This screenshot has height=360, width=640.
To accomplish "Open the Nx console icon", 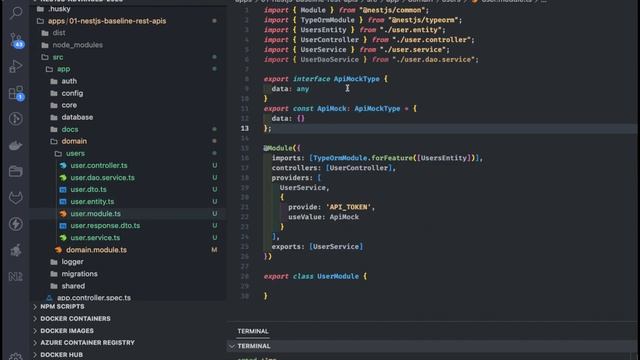I will pyautogui.click(x=16, y=276).
